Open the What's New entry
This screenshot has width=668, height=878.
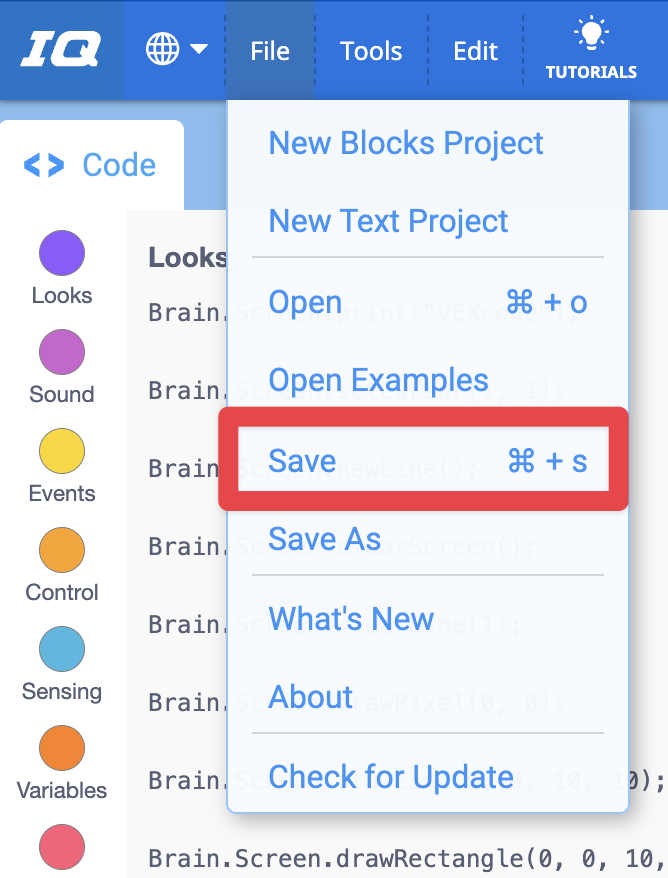351,619
